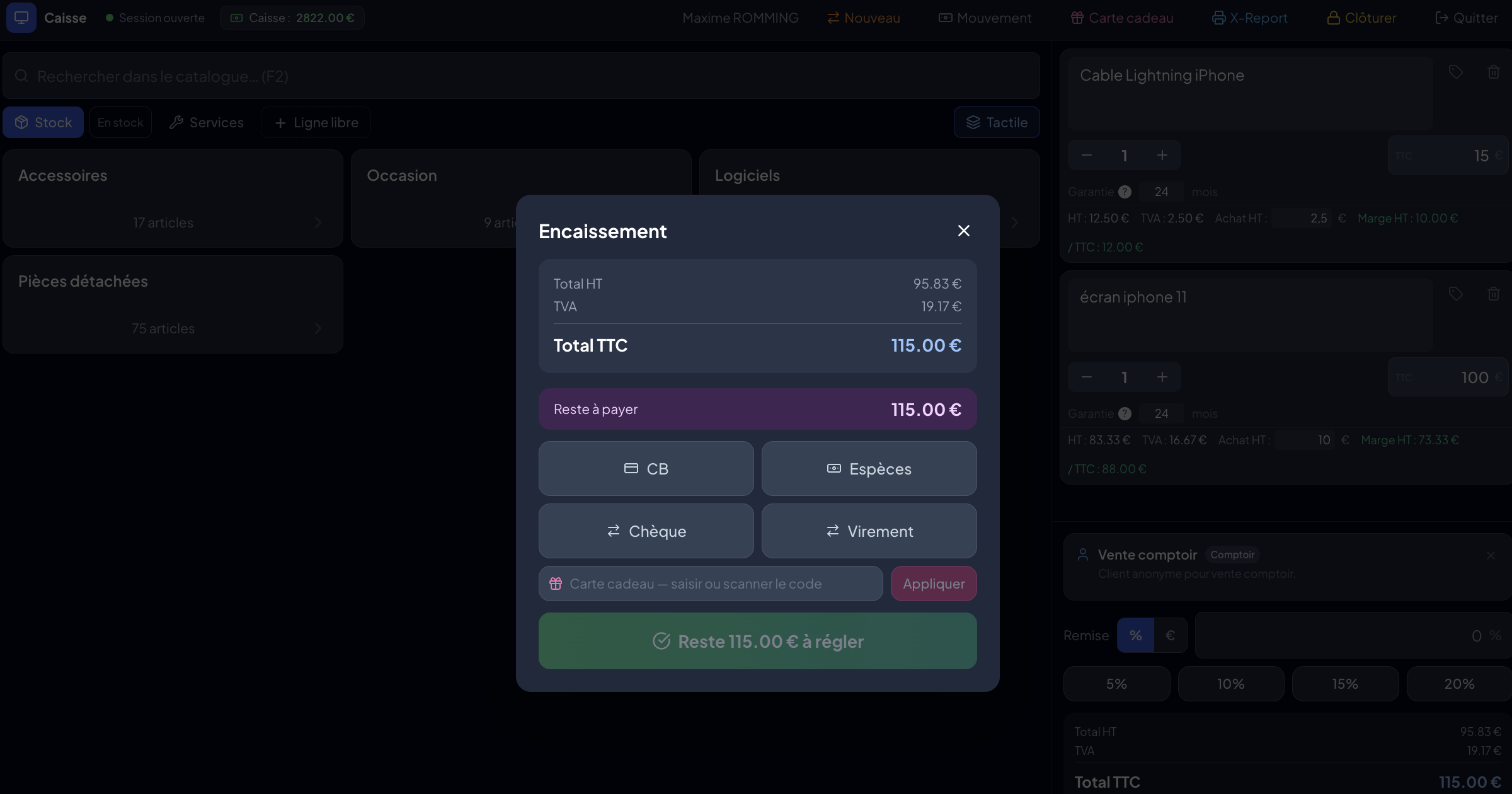The image size is (1512, 794).
Task: Click the Vente comptoir user icon
Action: tap(1082, 555)
